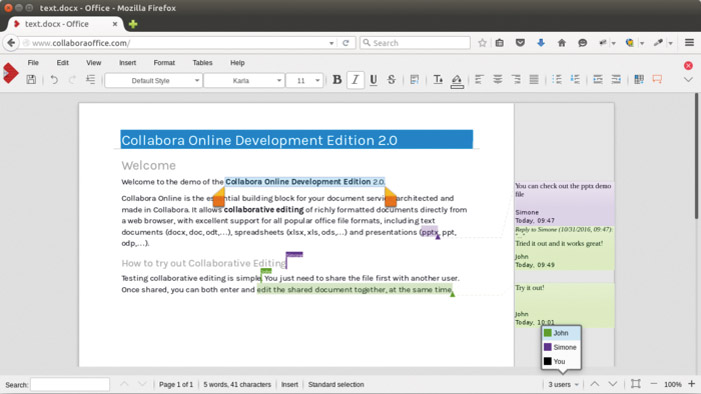Screen dimensions: 701x394
Task: Insert a comment via toolbar icon
Action: point(657,80)
